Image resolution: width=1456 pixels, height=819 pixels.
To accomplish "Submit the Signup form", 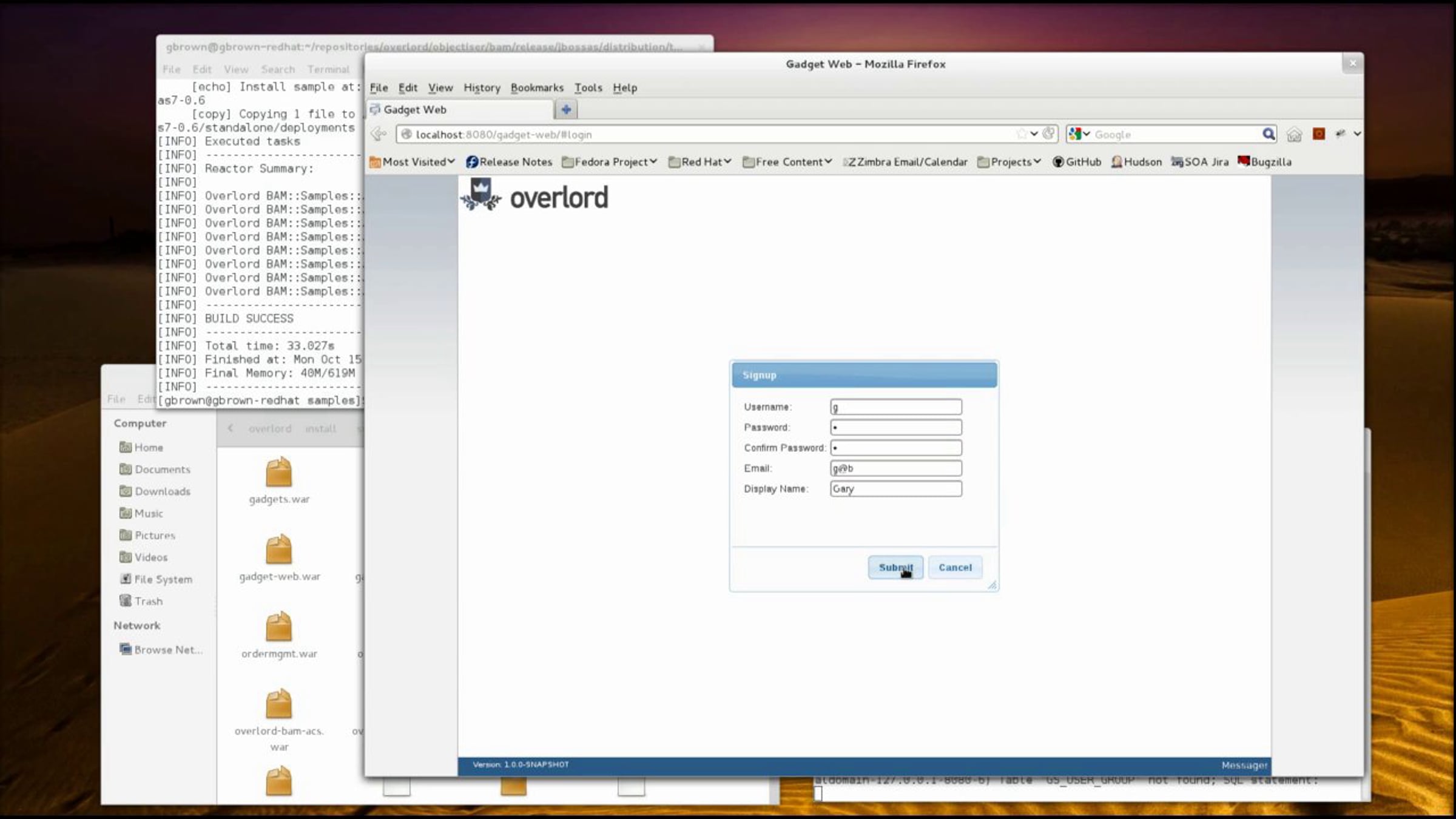I will point(895,567).
